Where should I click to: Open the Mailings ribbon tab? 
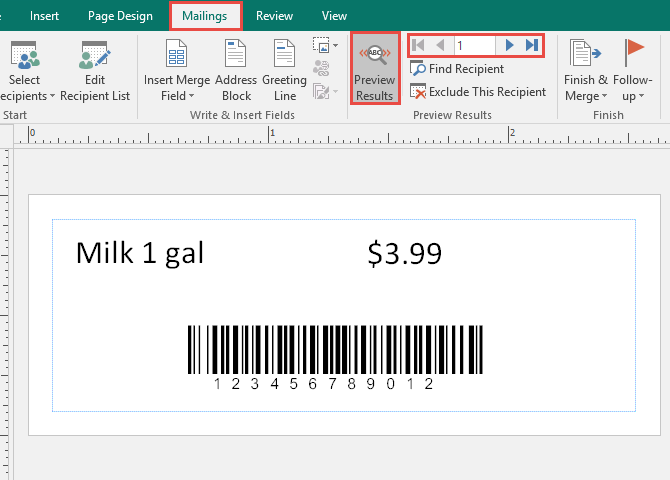pos(205,16)
